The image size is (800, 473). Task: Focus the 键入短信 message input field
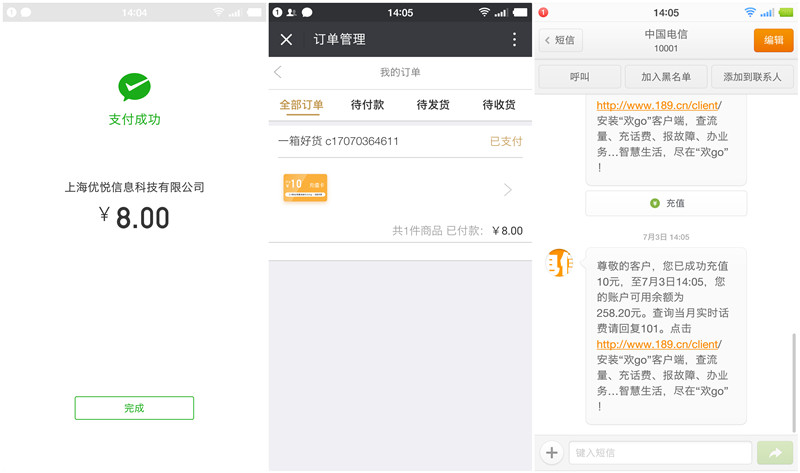tap(660, 453)
